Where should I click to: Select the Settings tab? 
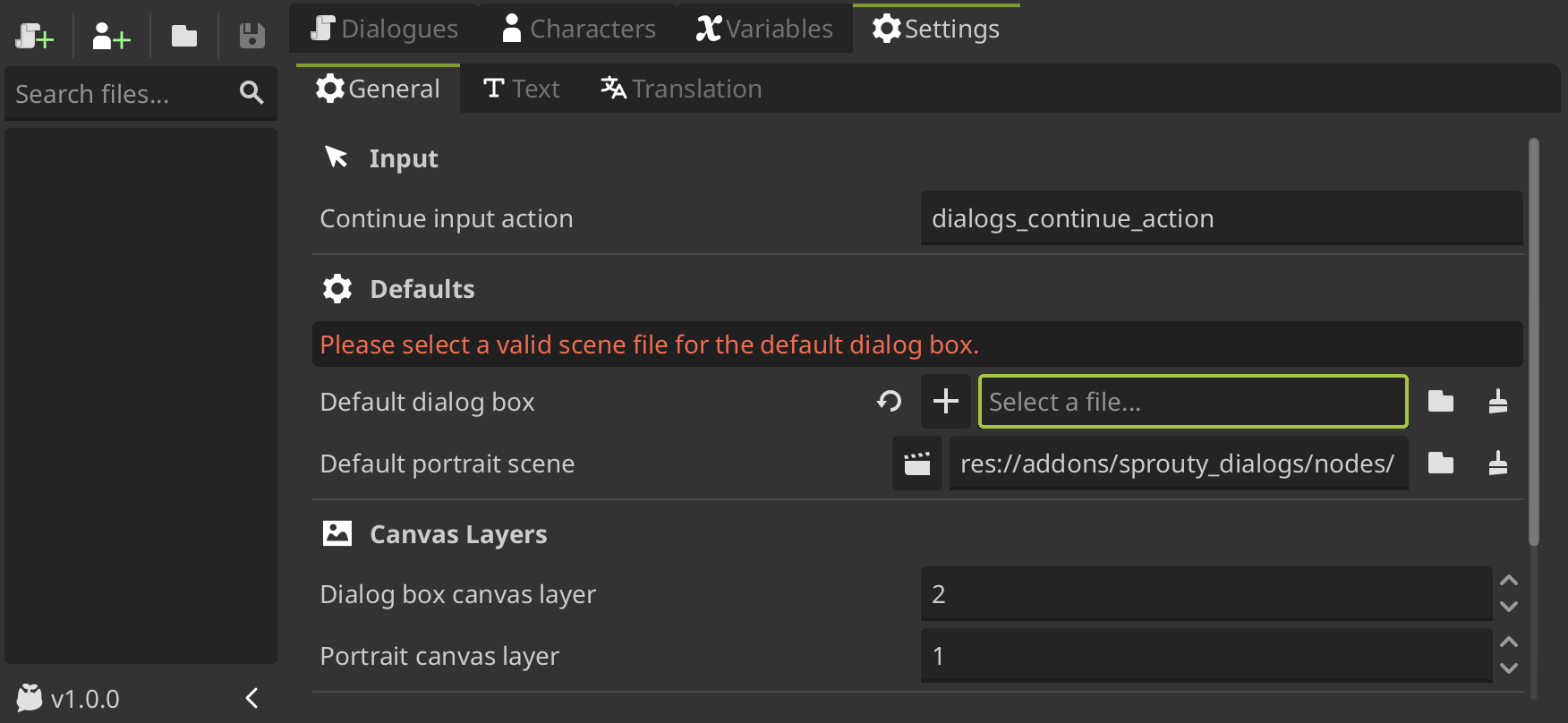[936, 29]
